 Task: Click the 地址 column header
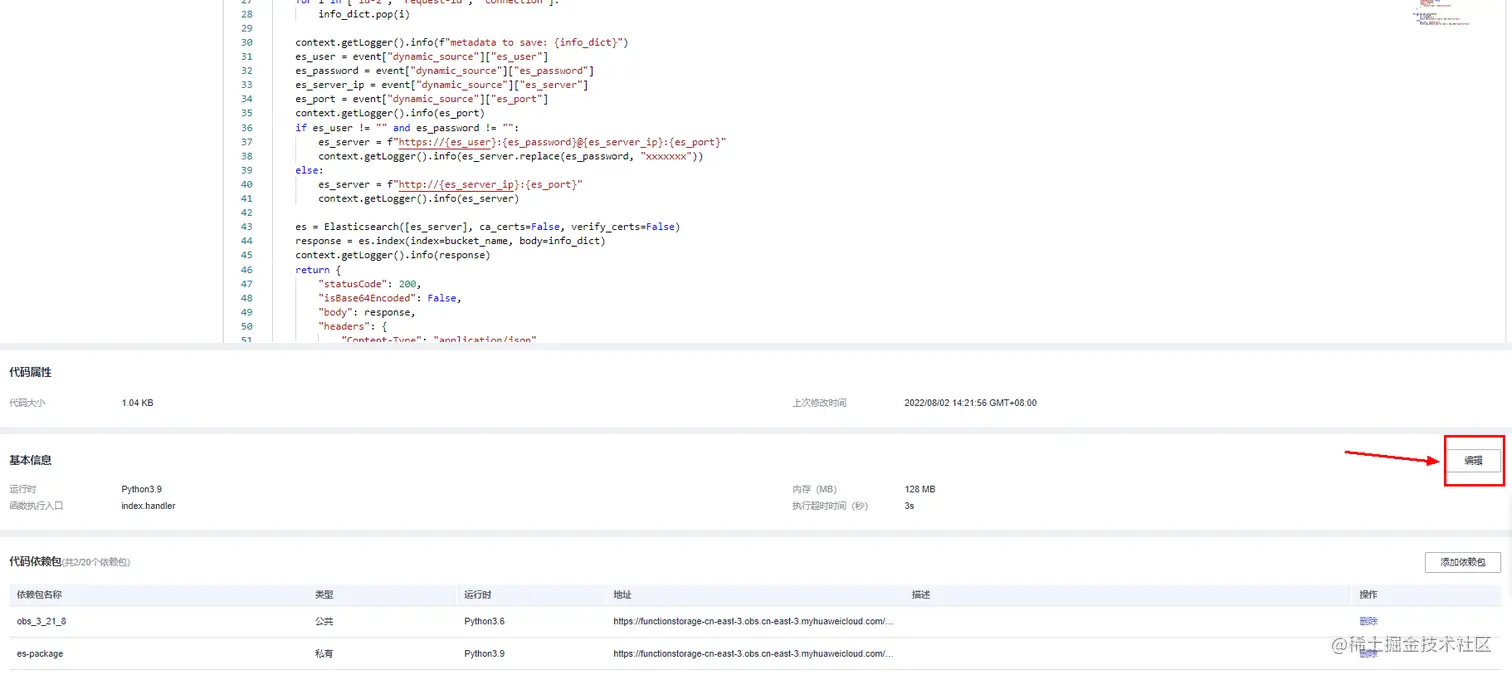coord(622,595)
